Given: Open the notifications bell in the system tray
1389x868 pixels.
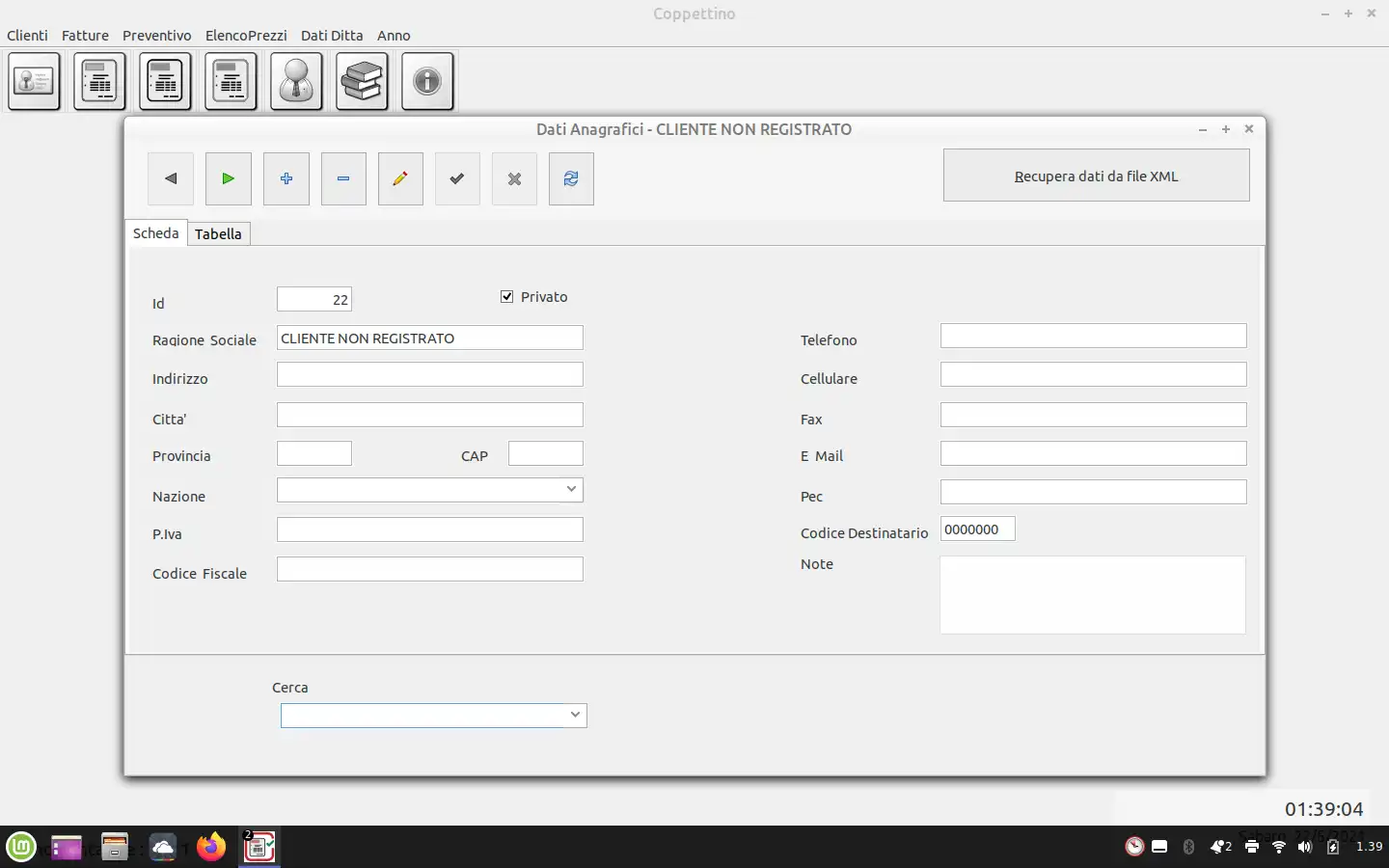Looking at the screenshot, I should [x=1220, y=847].
